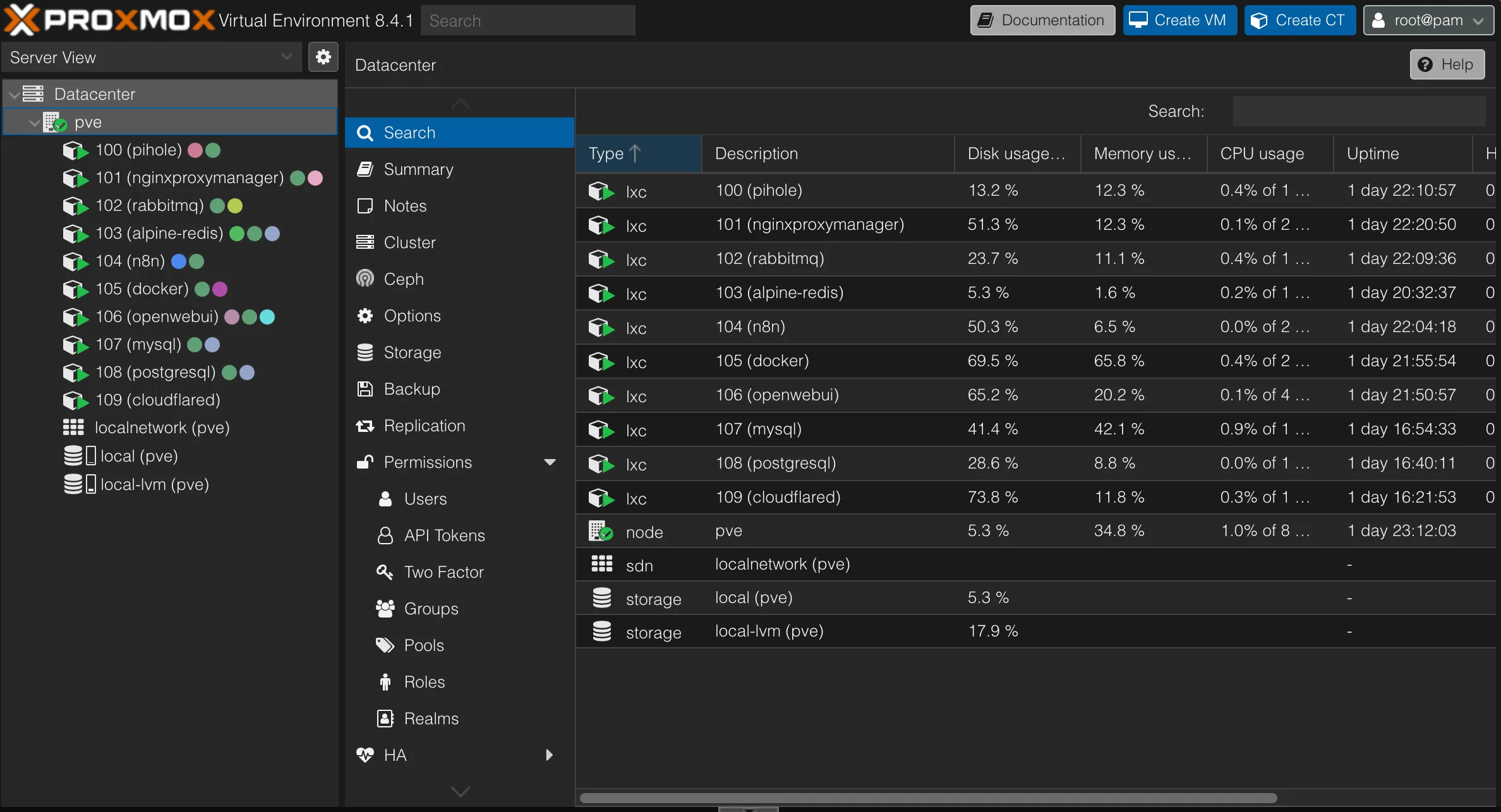
Task: Open Replication in the side menu
Action: click(424, 426)
